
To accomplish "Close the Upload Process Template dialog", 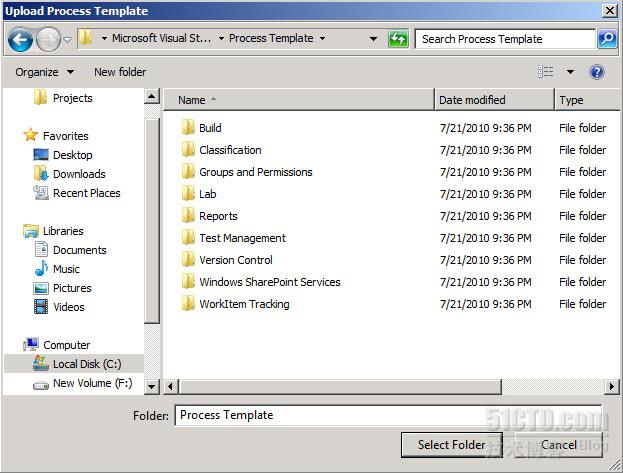I will tap(610, 10).
